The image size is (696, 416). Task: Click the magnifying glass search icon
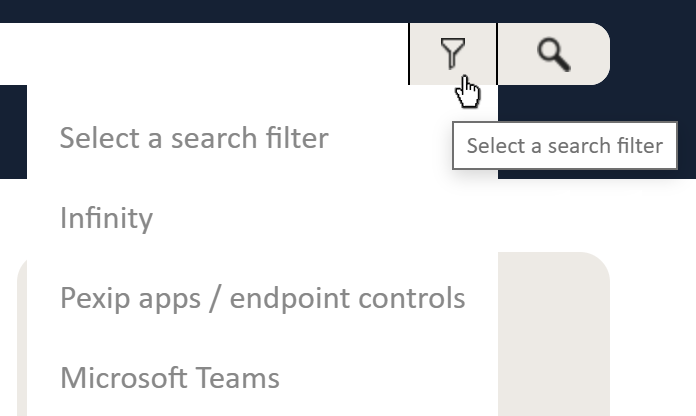click(553, 54)
